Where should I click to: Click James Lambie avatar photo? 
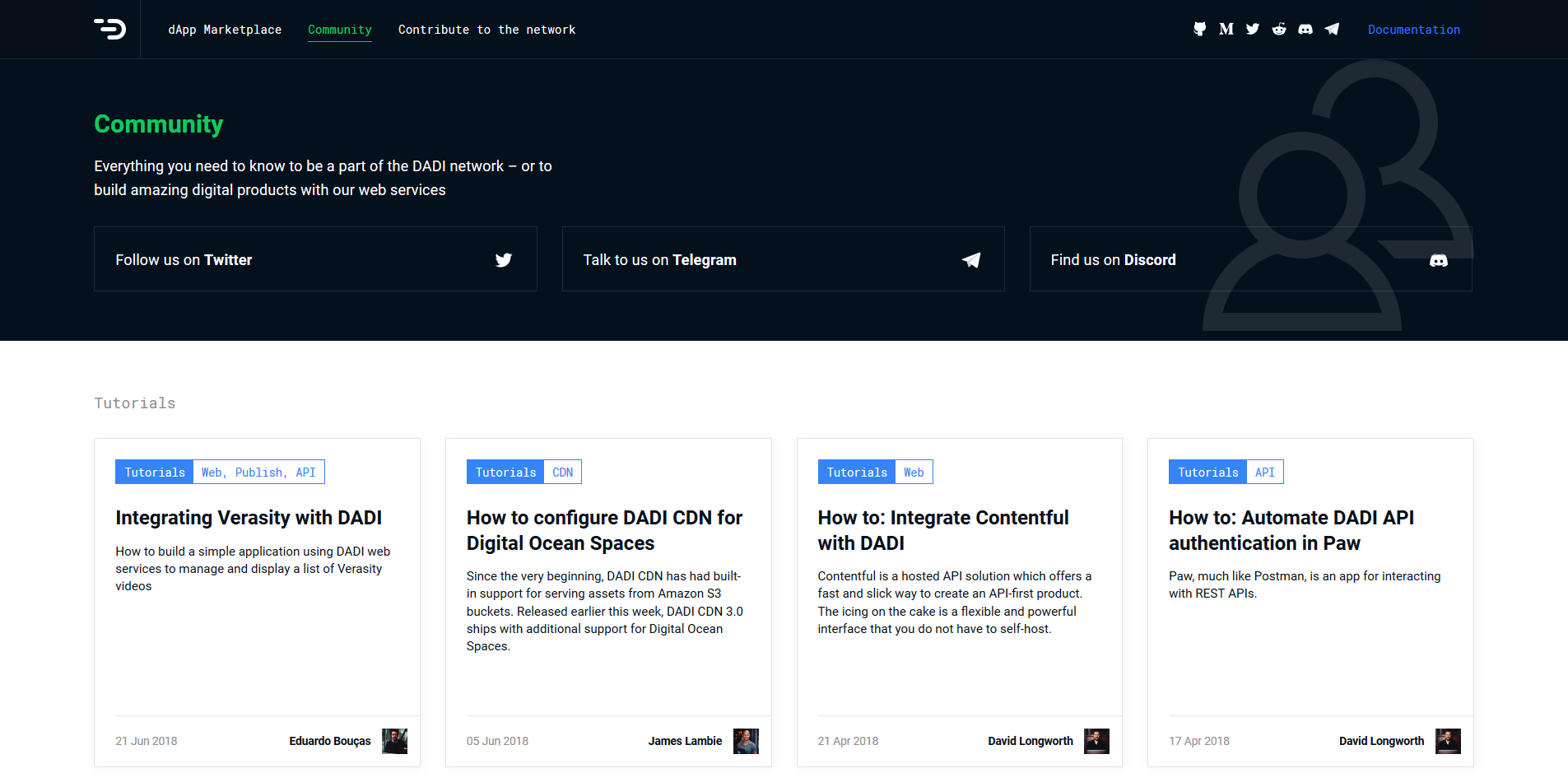[746, 741]
